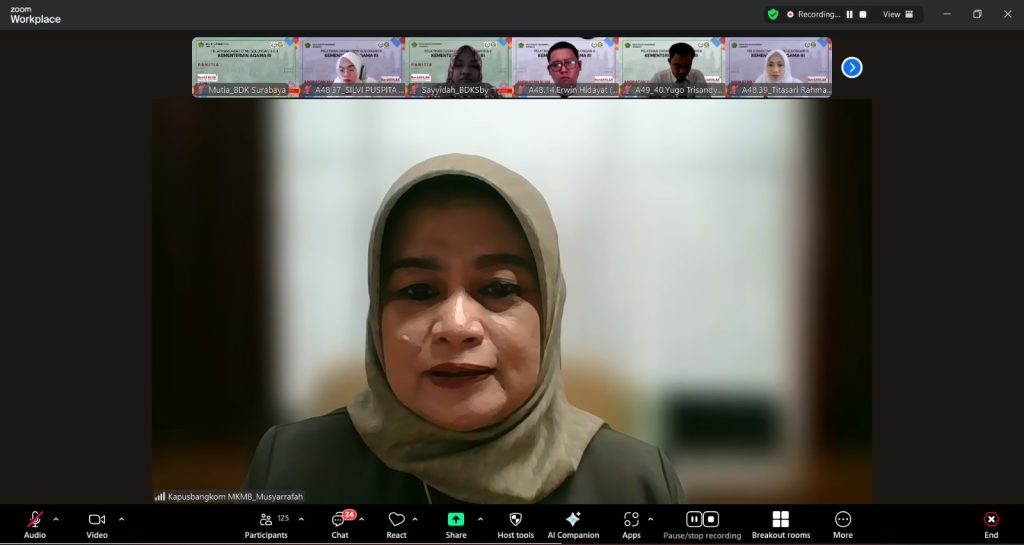1024x545 pixels.
Task: Select the Sayyidah_BDKSby participant thumbnail
Action: click(x=459, y=67)
